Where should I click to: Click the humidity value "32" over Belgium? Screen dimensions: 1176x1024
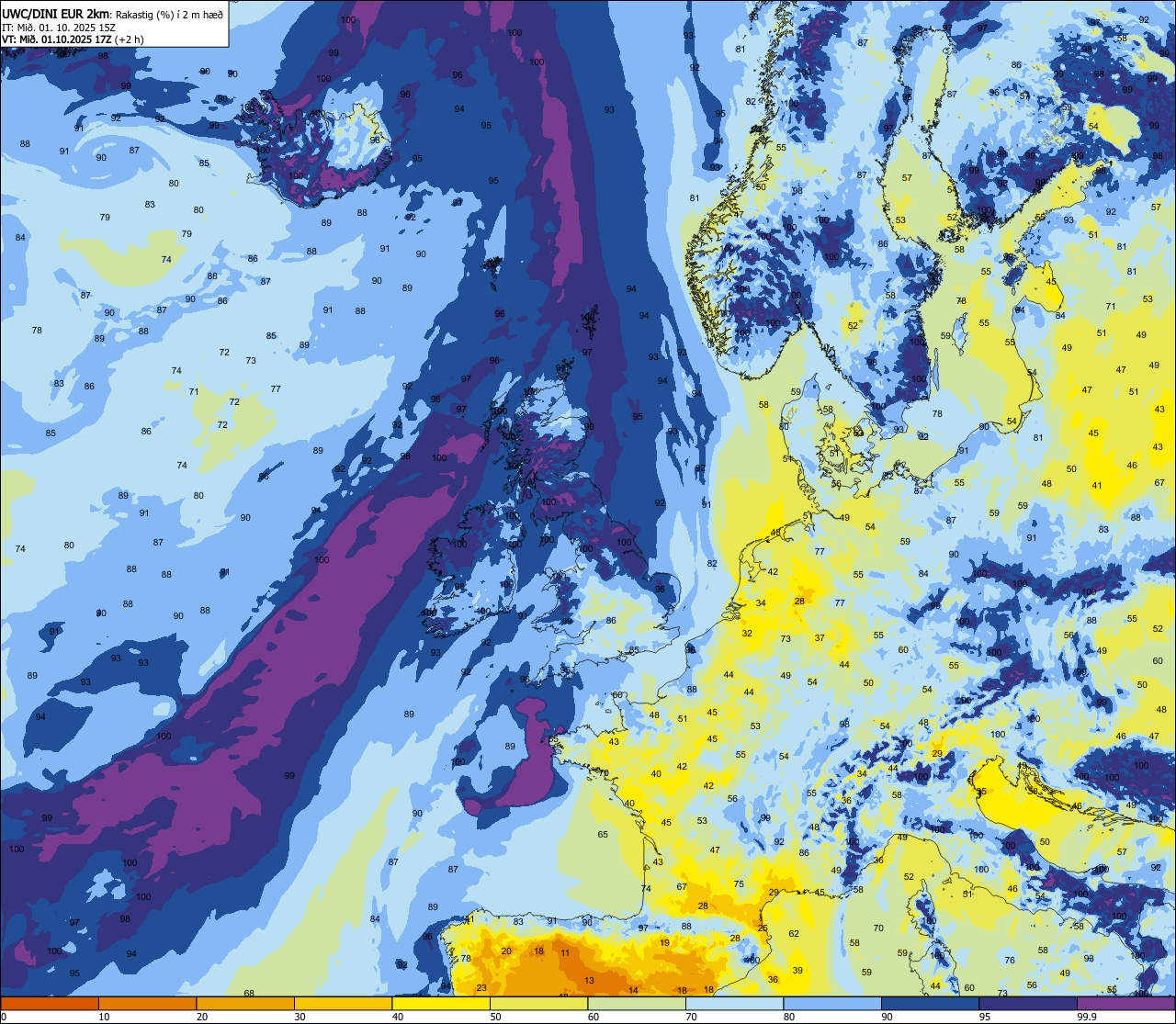[x=747, y=634]
